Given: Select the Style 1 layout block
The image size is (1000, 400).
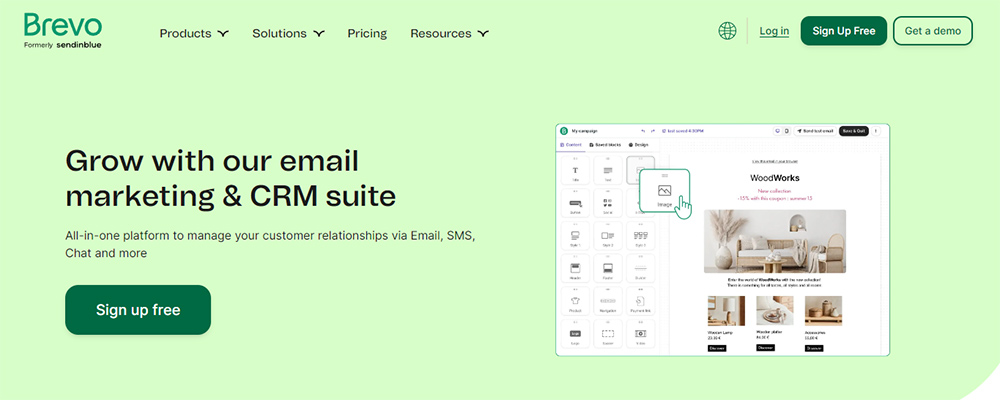Looking at the screenshot, I should tap(575, 237).
